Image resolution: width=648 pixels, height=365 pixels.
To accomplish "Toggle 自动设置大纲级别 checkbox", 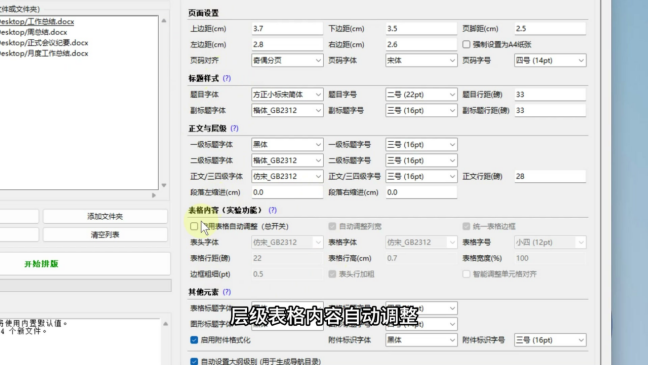I will tap(194, 361).
